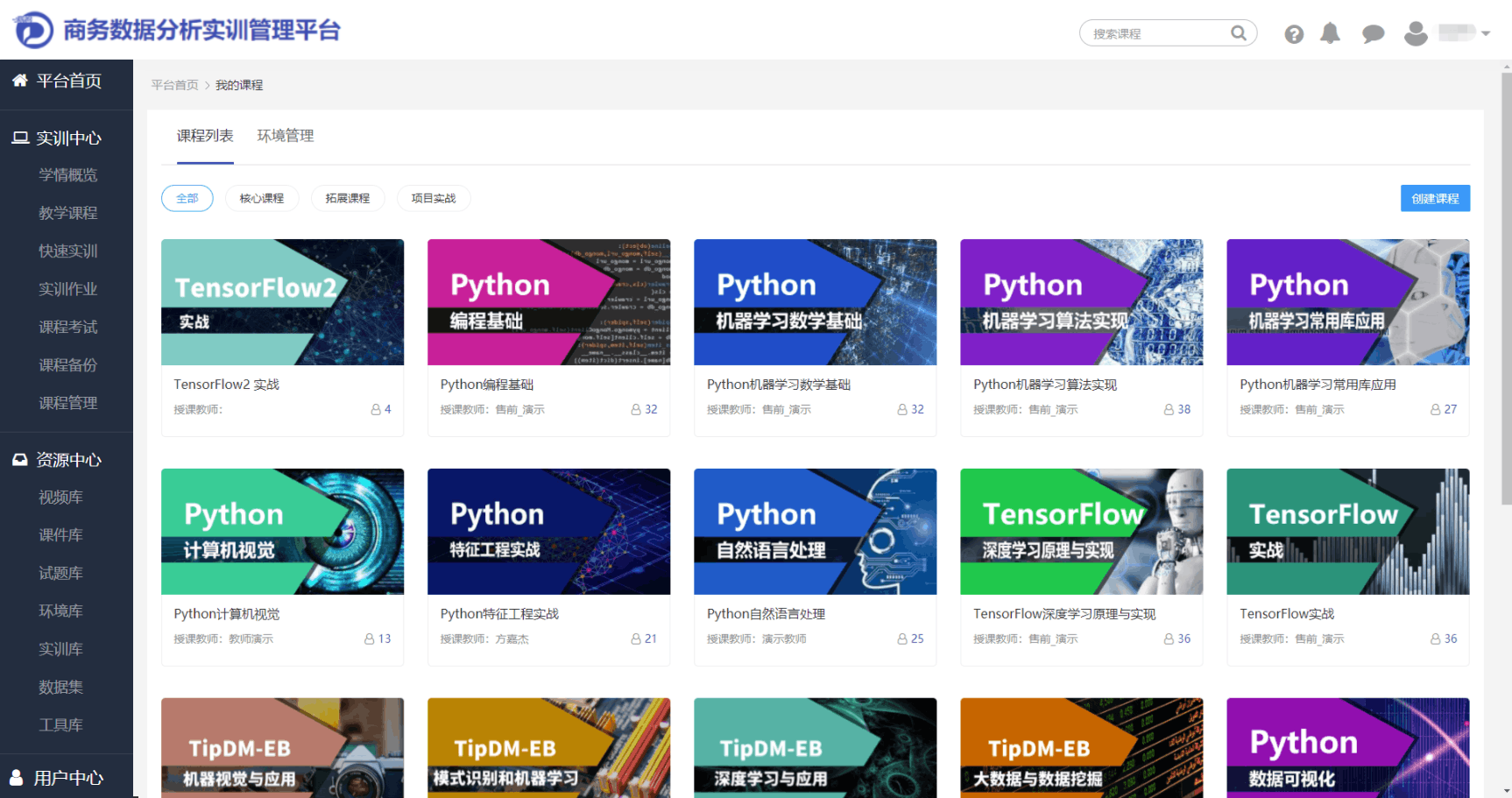Open the notifications bell icon
The width and height of the screenshot is (1512, 798).
(x=1330, y=33)
